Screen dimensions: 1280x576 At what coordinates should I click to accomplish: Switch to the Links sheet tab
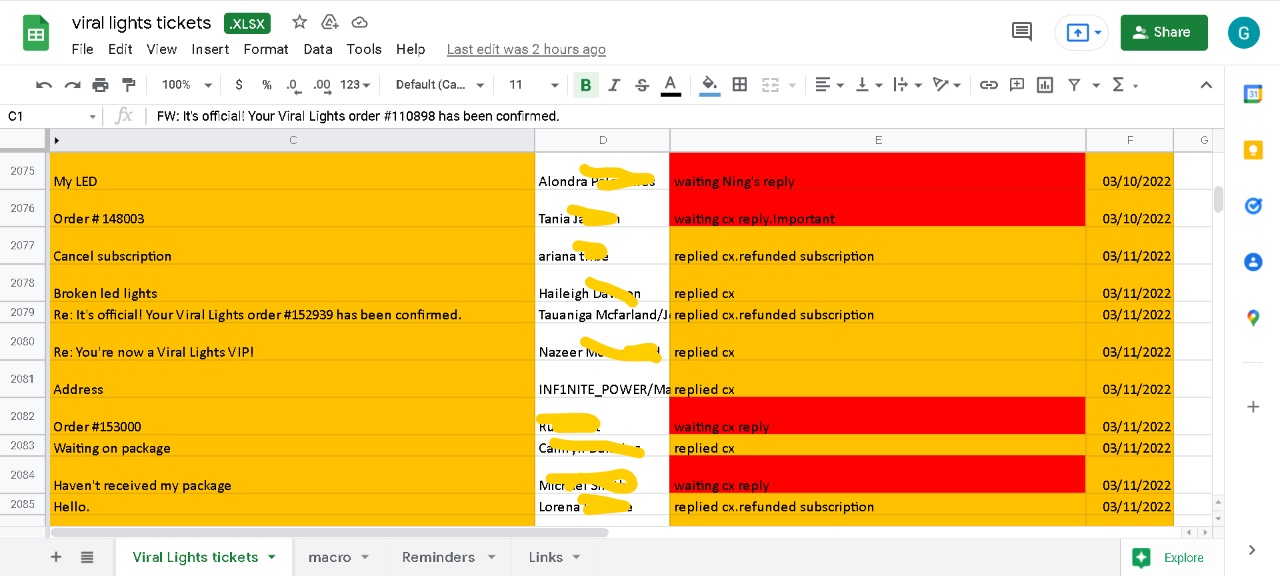pos(555,557)
